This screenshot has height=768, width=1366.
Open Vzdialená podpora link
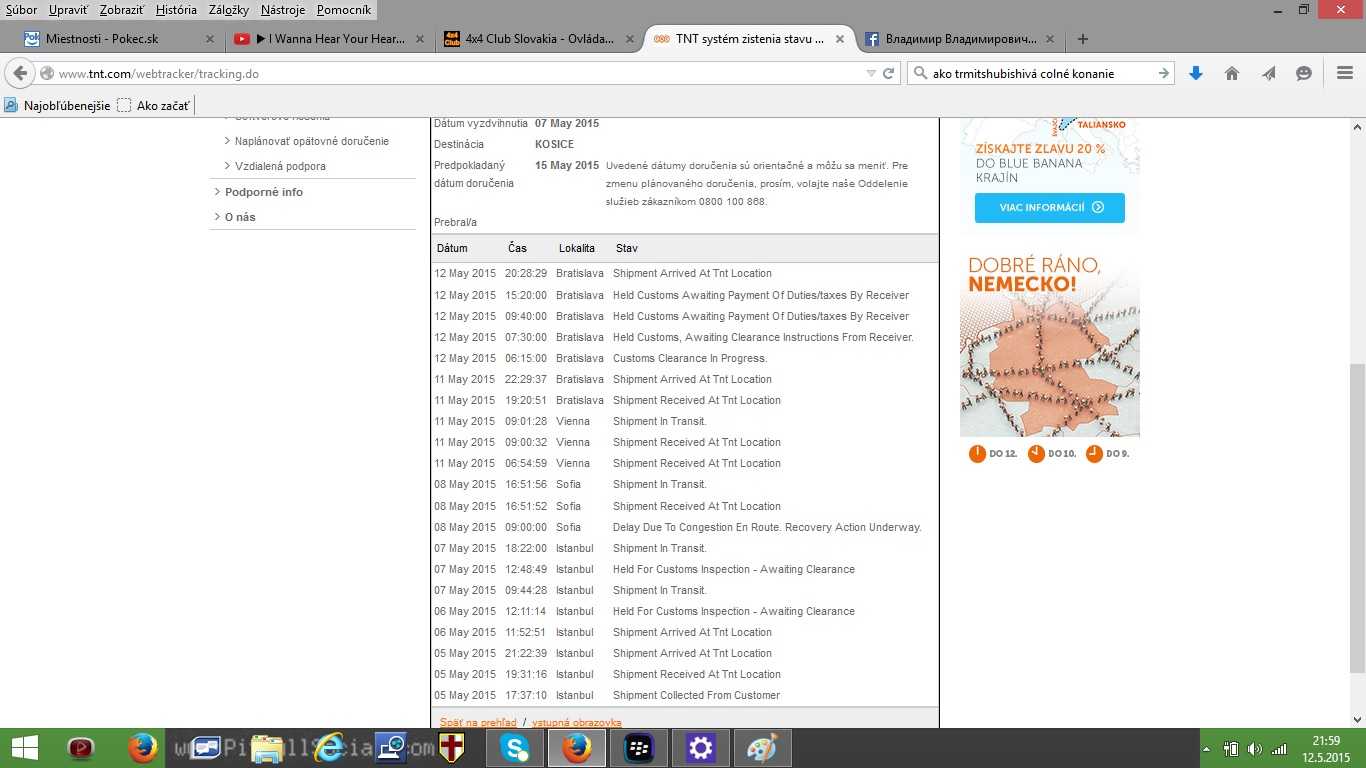[x=280, y=166]
